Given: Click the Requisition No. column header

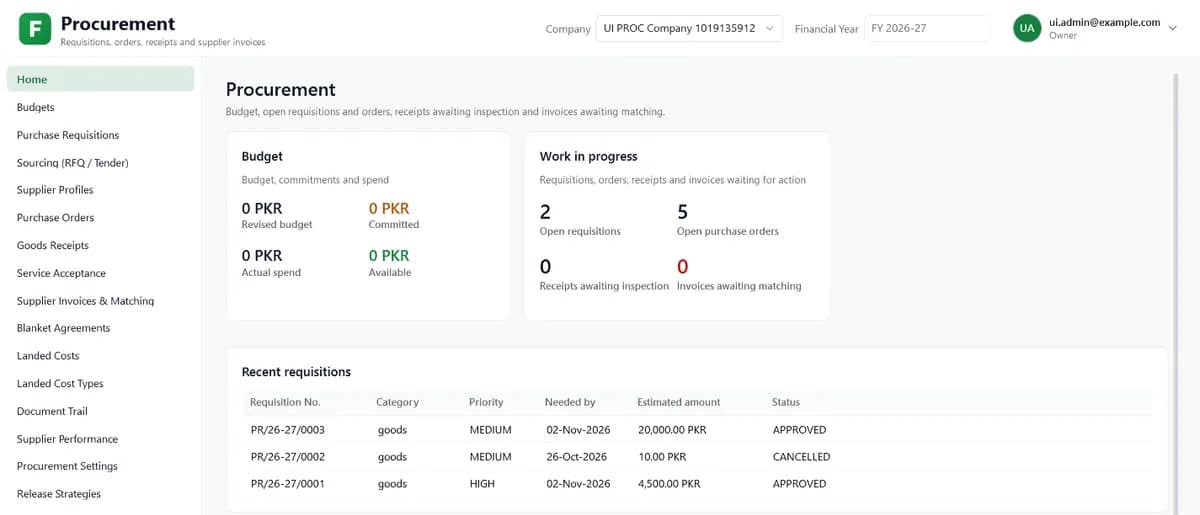Looking at the screenshot, I should click(x=285, y=402).
